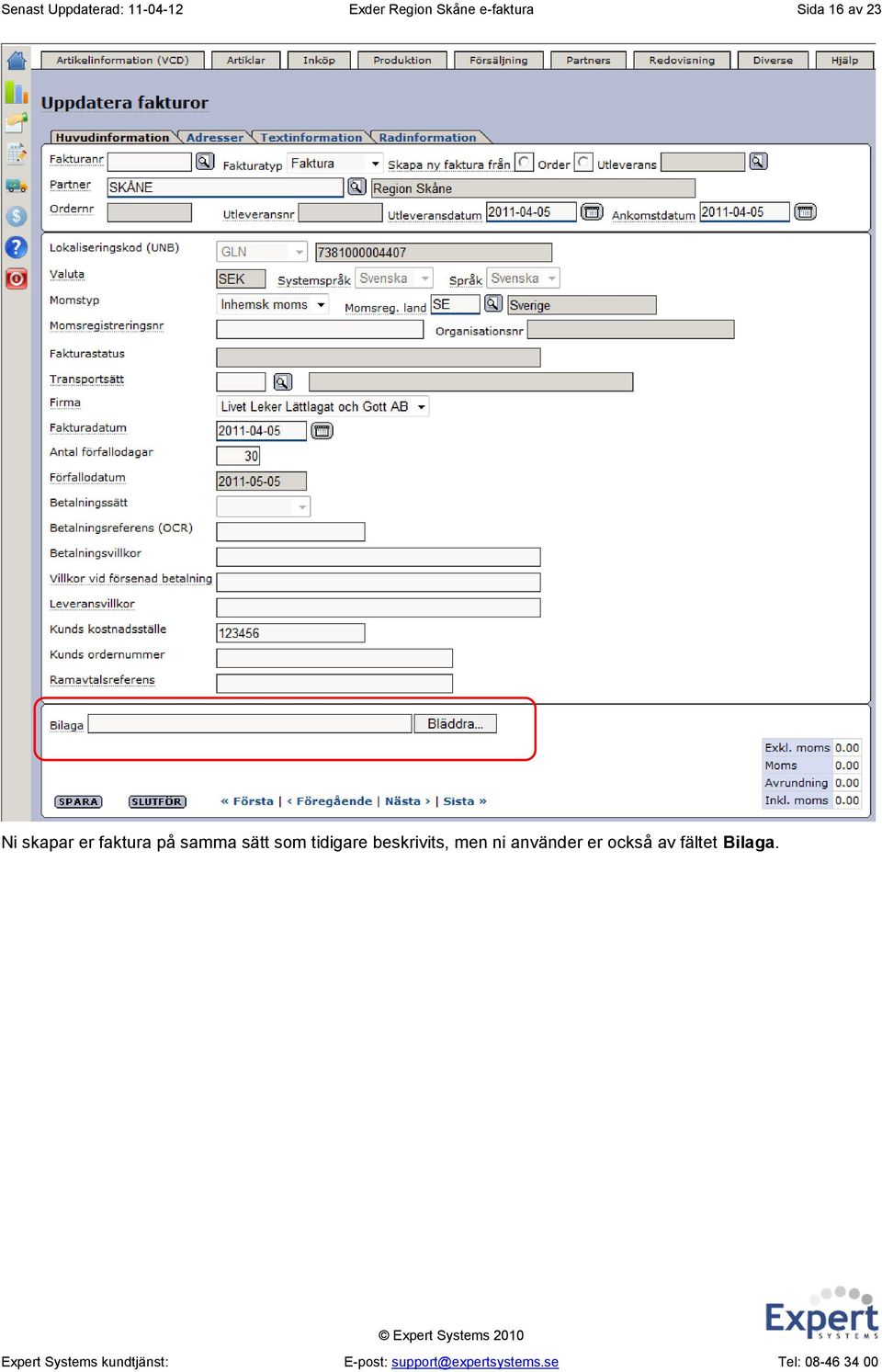The height and width of the screenshot is (1372, 882).
Task: Expand the Firma company dropdown
Action: tap(322, 406)
